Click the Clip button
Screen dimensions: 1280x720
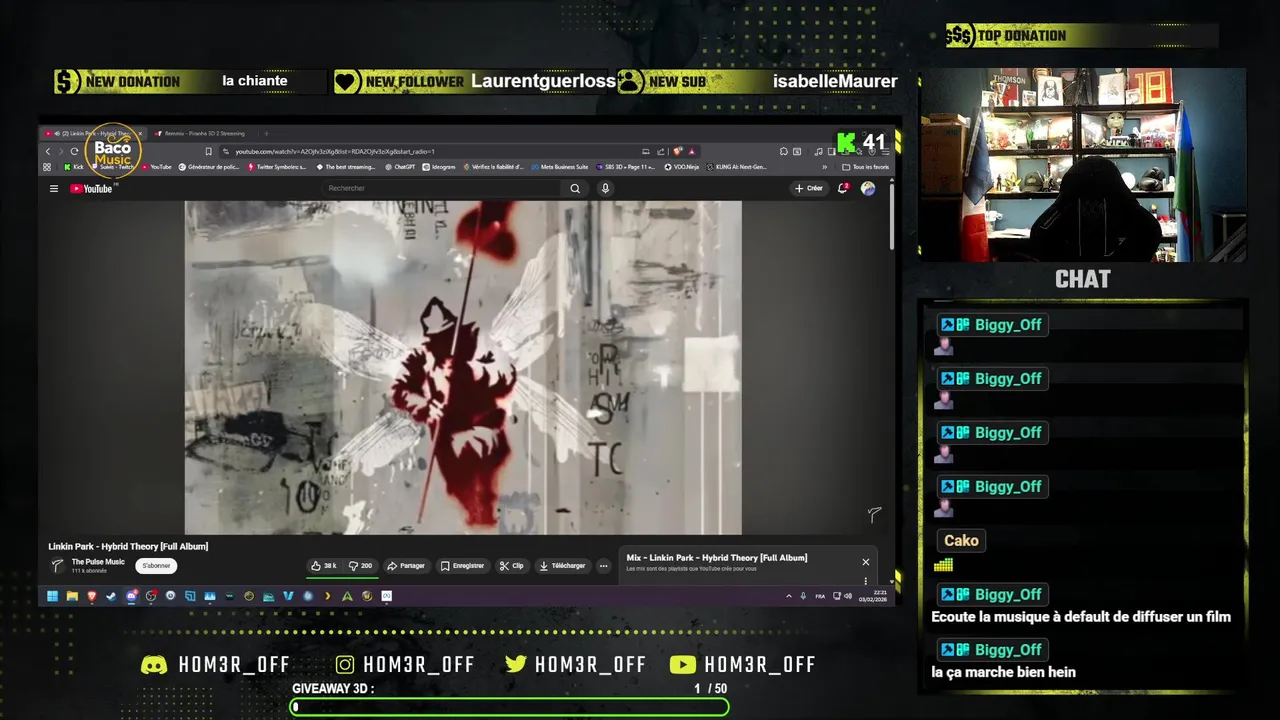tap(512, 566)
